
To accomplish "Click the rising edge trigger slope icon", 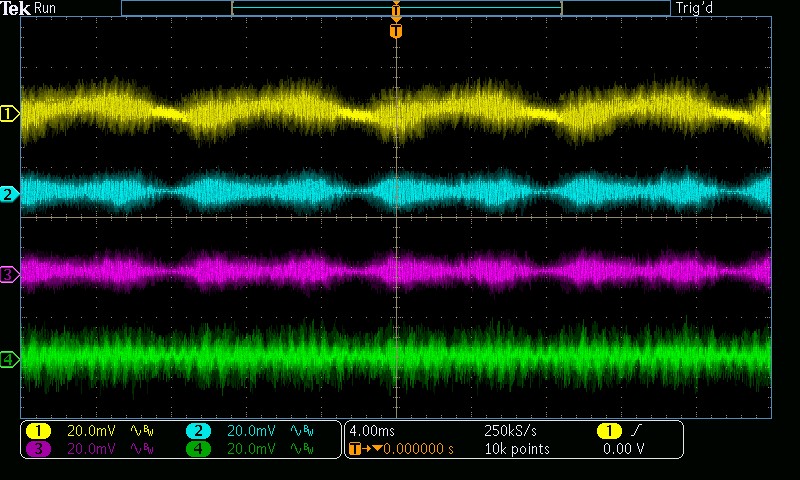I will [636, 431].
